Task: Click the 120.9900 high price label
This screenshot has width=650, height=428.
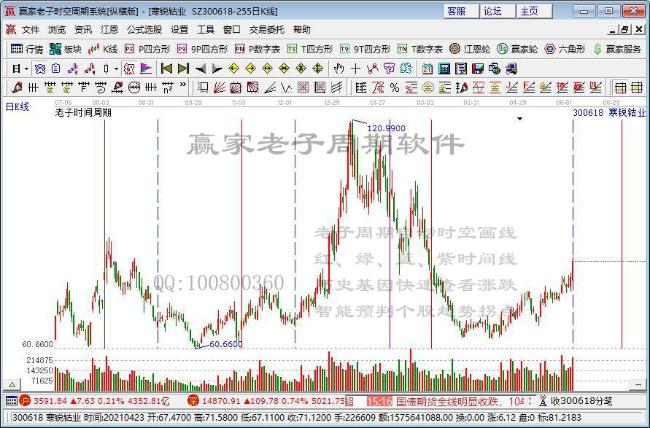Action: point(386,128)
